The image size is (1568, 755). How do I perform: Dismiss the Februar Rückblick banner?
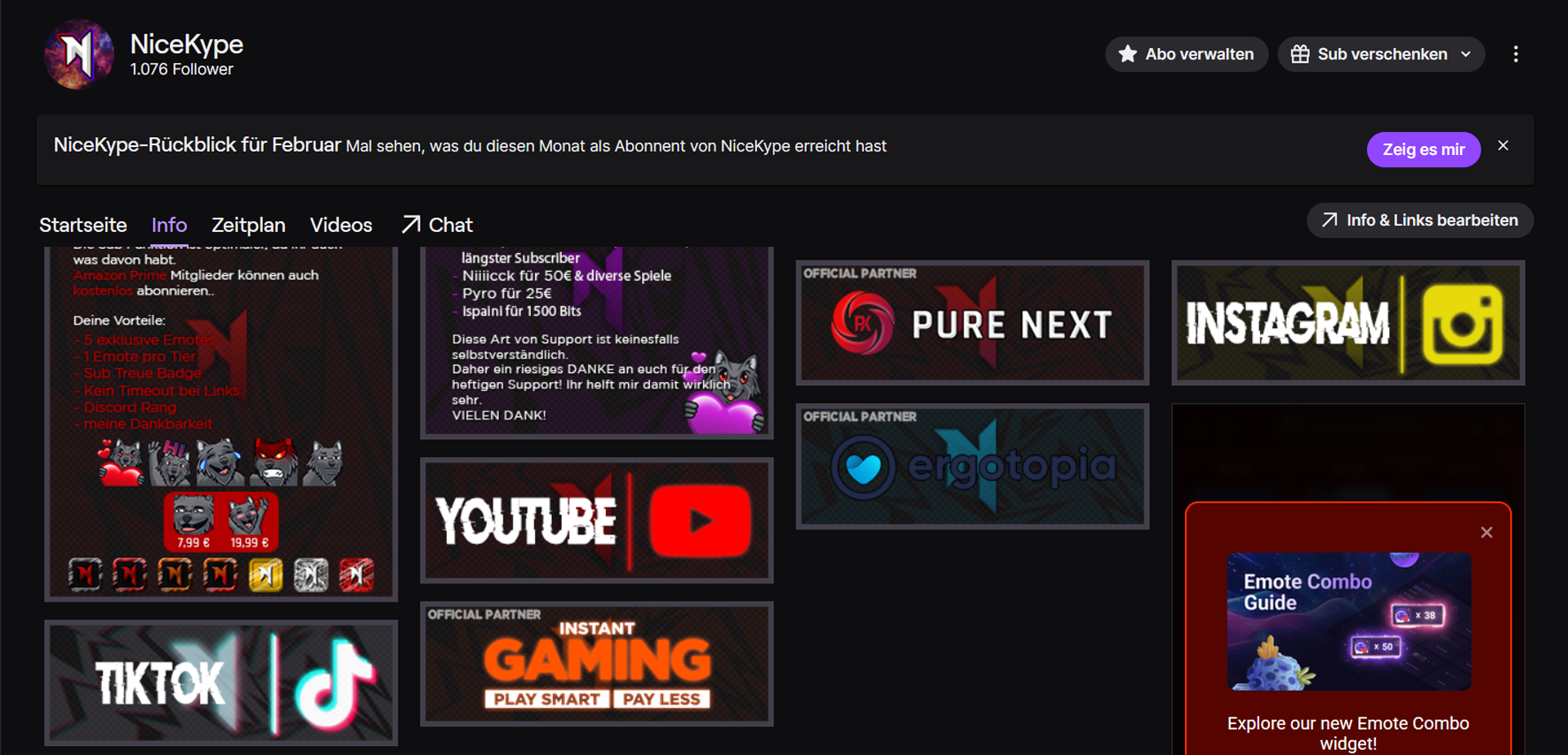click(x=1503, y=145)
